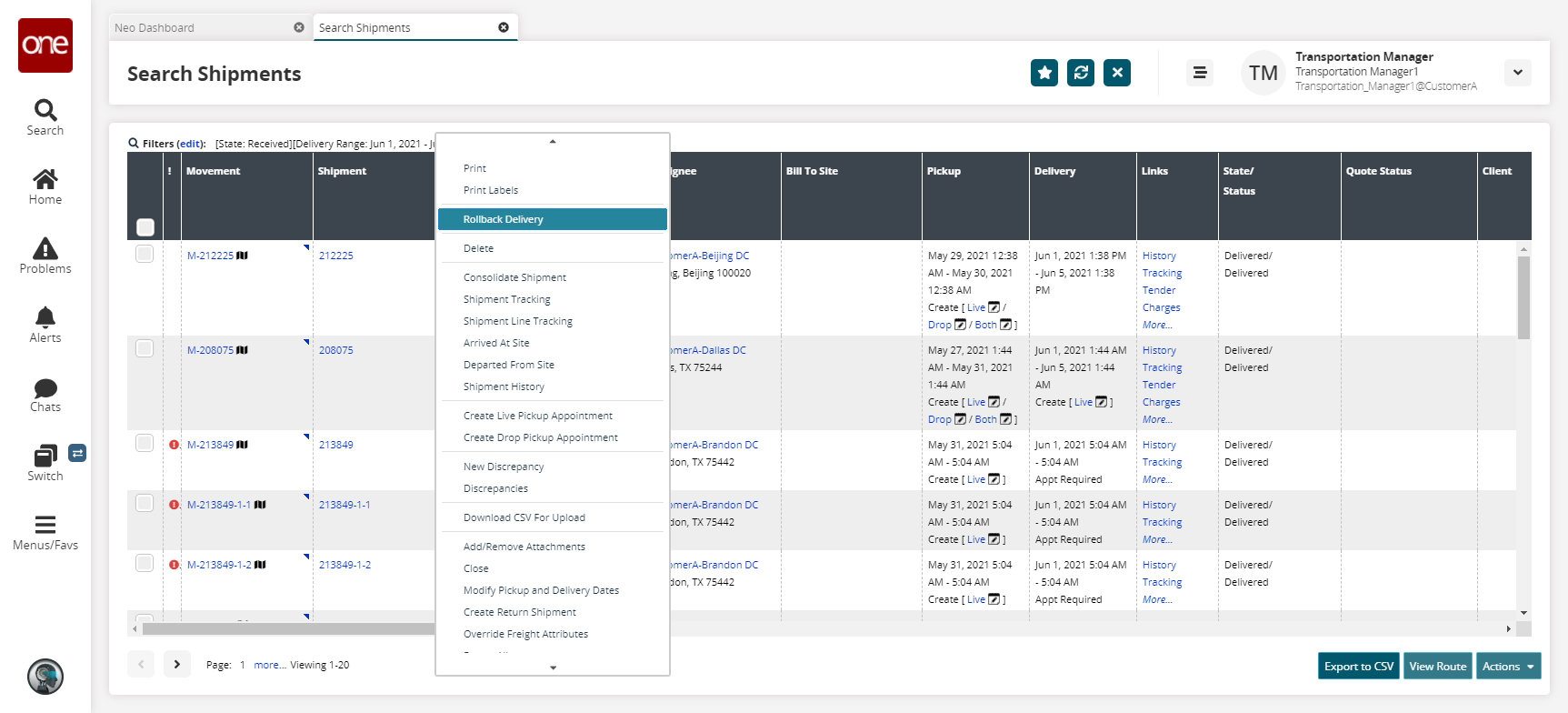Expand the user profile dropdown chevron
The image size is (1568, 713).
click(1517, 73)
